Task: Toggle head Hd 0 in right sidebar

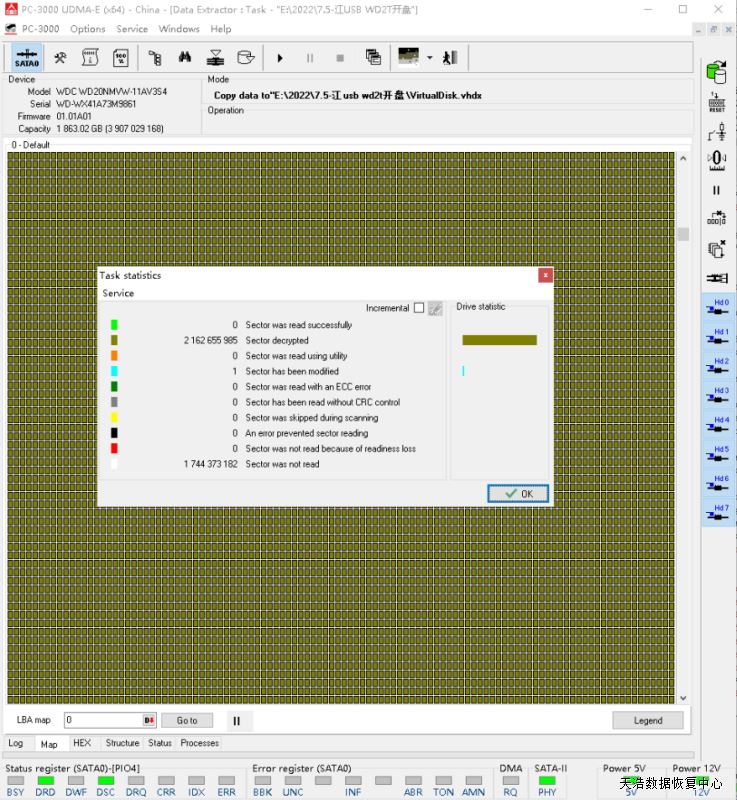Action: [717, 307]
